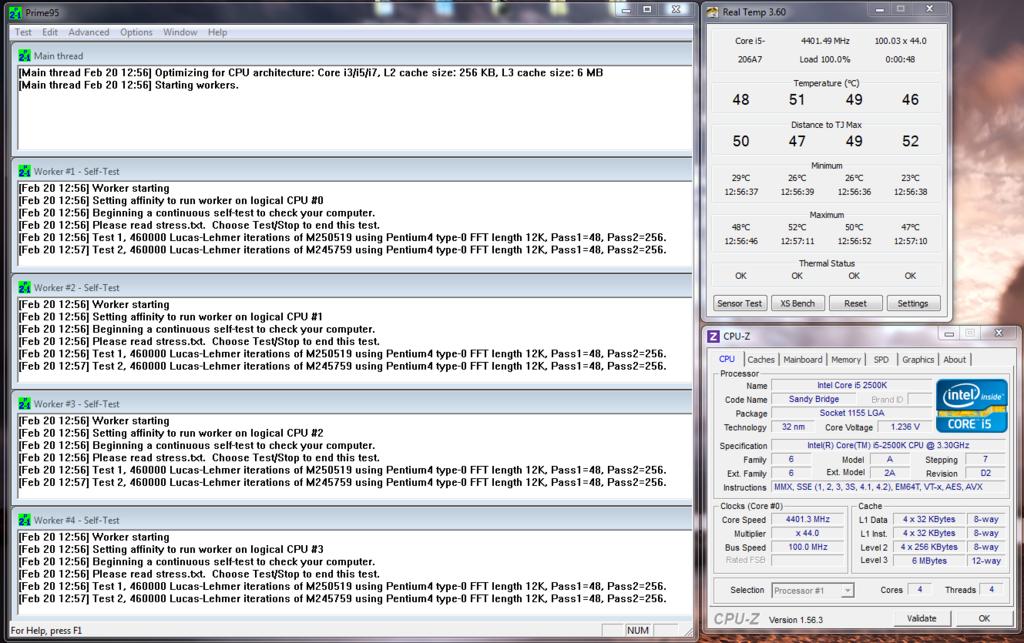Click the CPU-Z title bar icon
The image size is (1024, 643).
[713, 336]
